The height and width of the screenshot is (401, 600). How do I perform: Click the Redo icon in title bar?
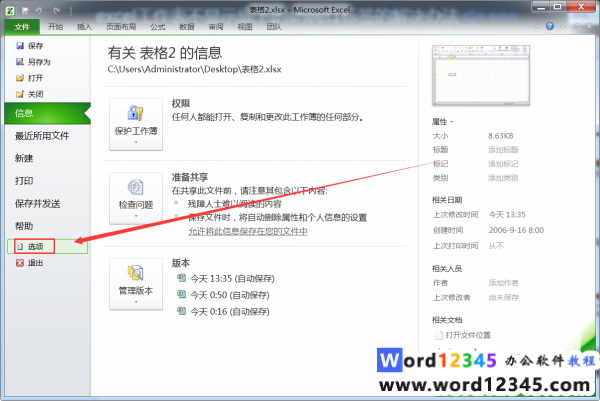[57, 11]
